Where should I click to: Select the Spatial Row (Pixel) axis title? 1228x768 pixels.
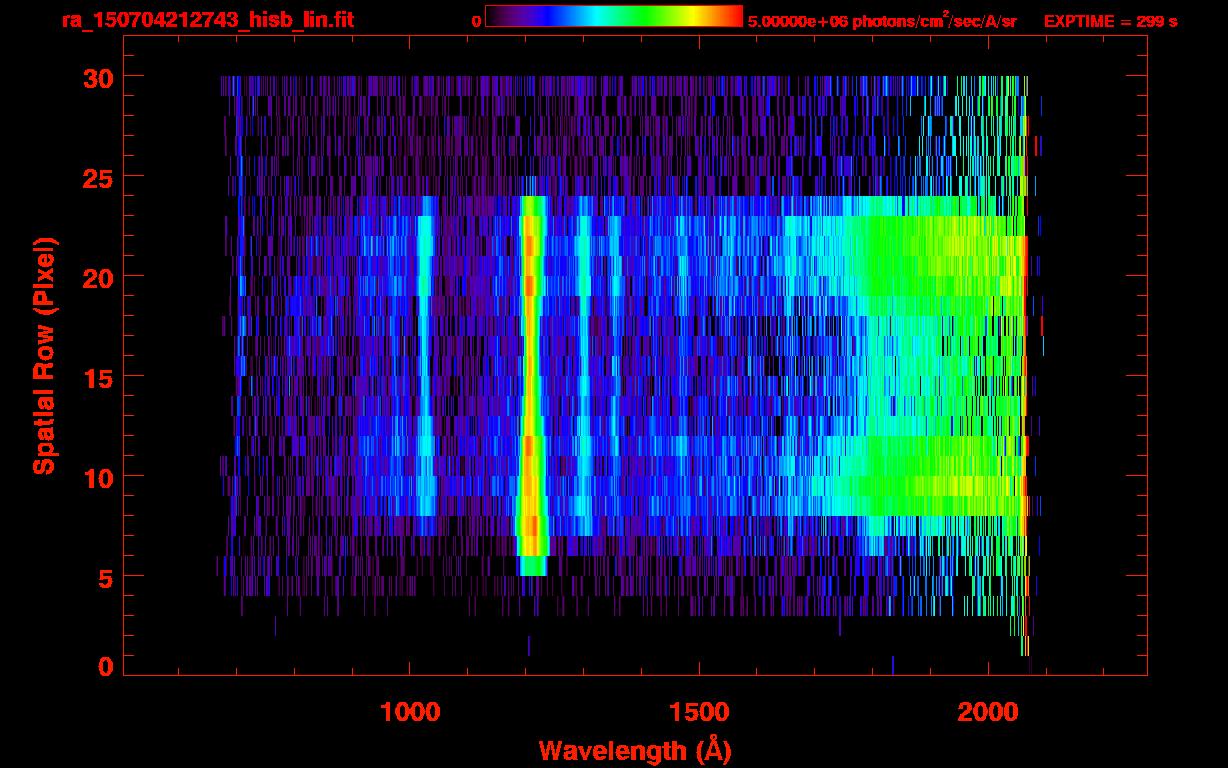tap(43, 355)
